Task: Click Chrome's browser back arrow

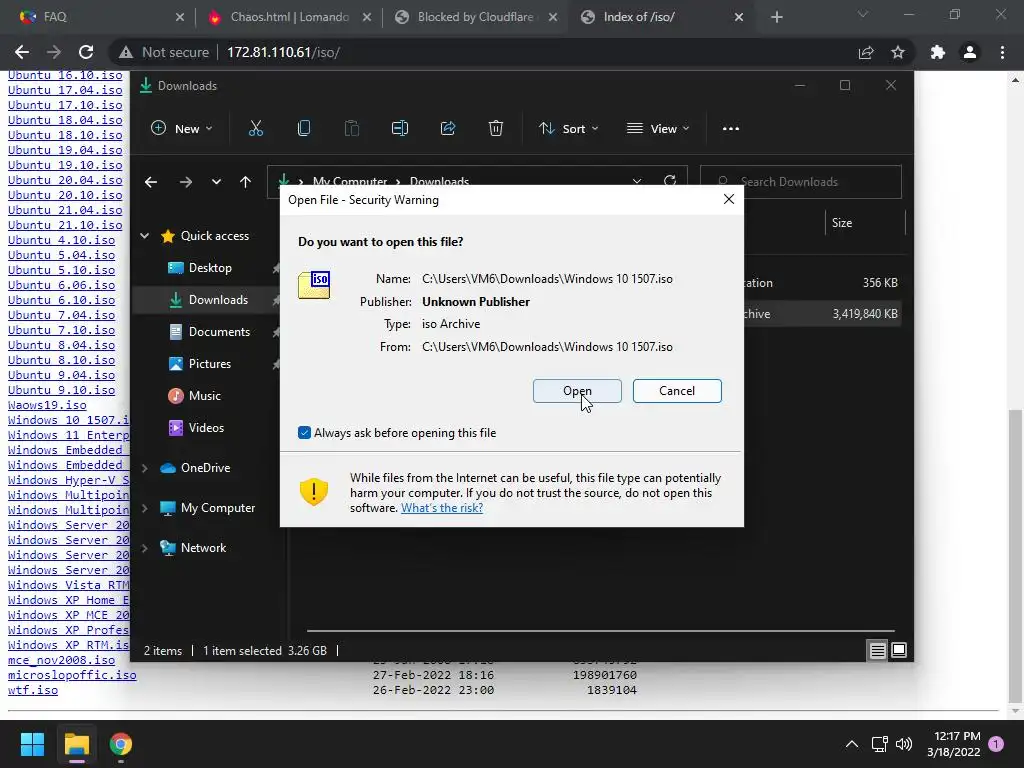Action: (22, 52)
